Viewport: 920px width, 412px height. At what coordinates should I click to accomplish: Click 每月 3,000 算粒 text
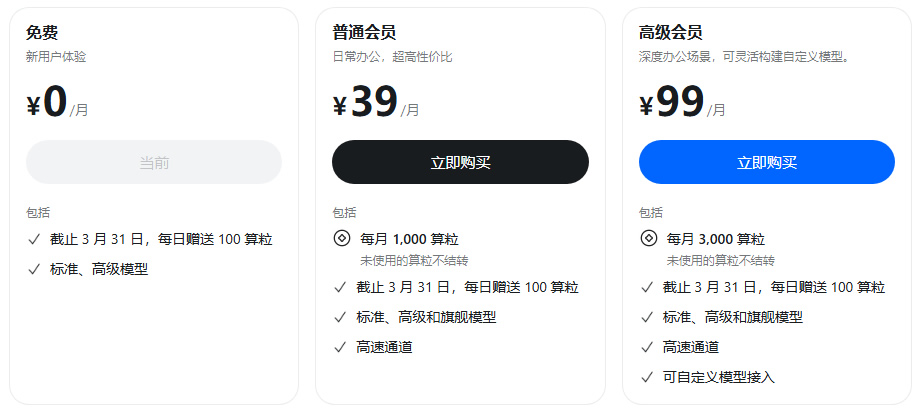tap(716, 239)
